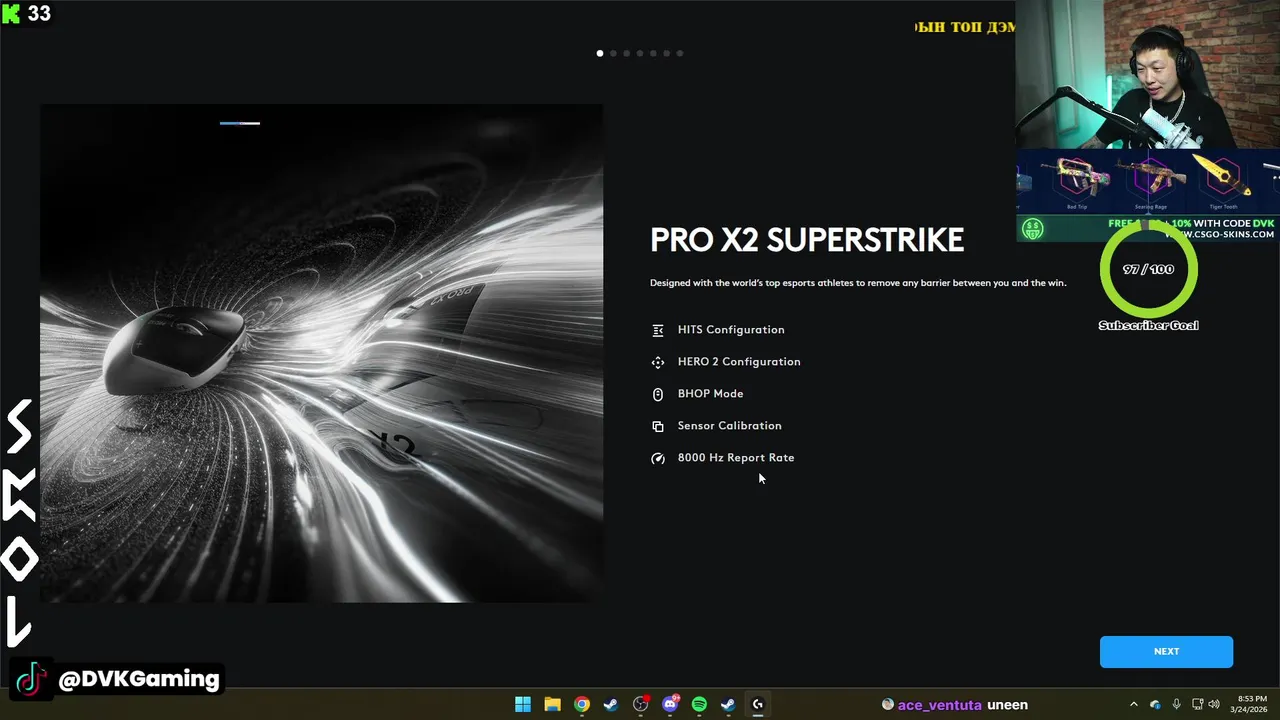Open the Steam icon next to Spotify
This screenshot has height=720, width=1280.
click(728, 704)
